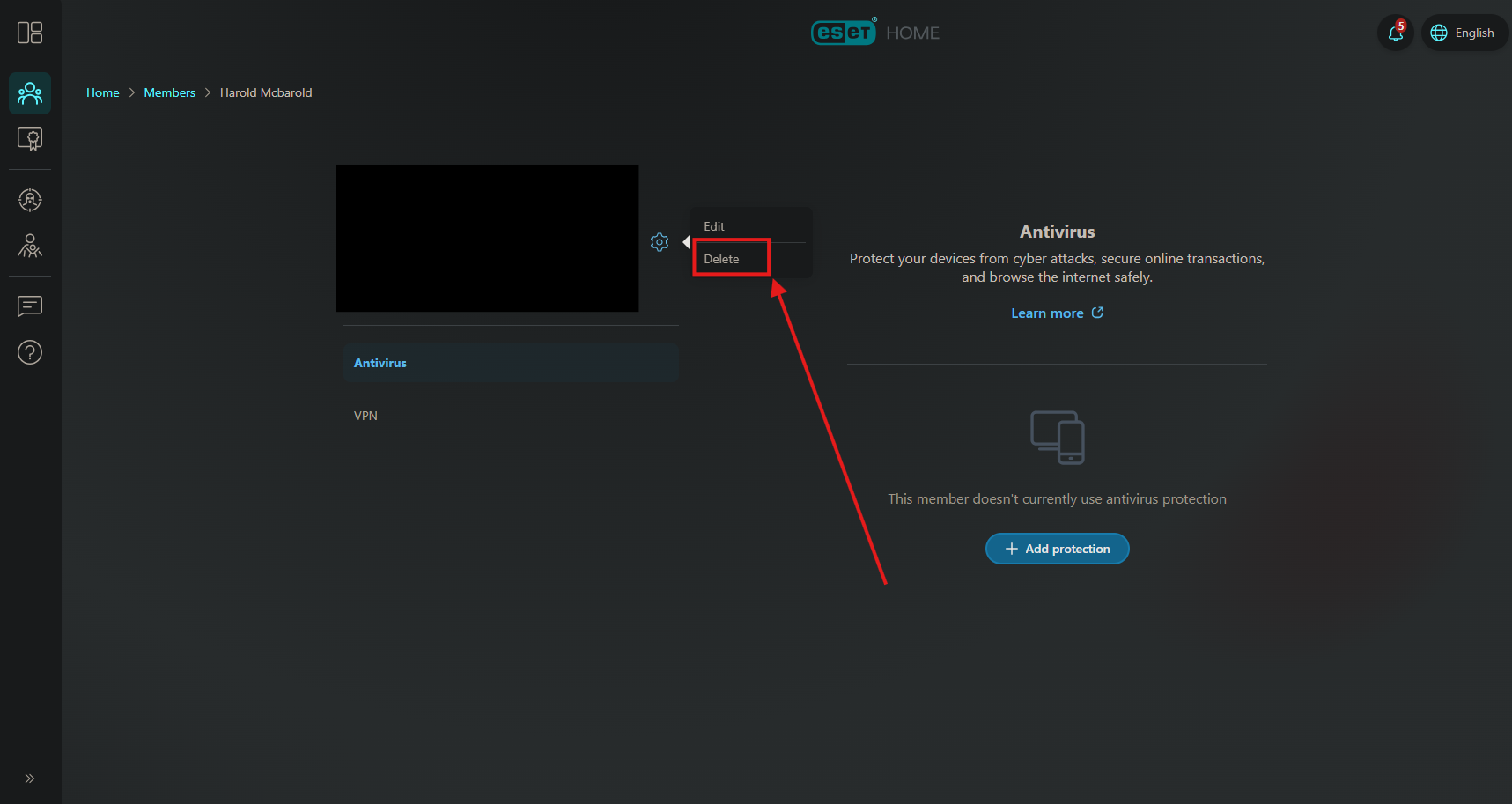Click "This member doesn't currently use antivirus protection"

pos(1057,498)
